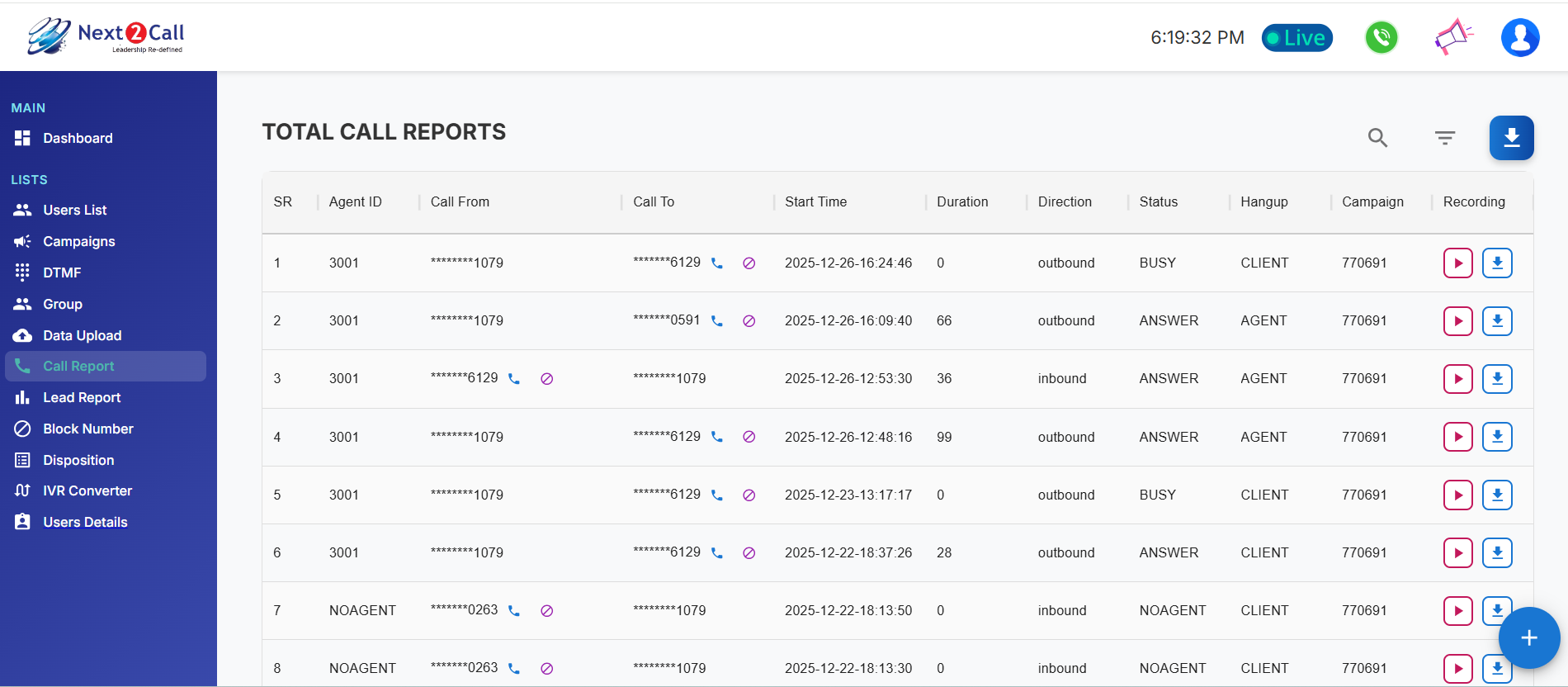Open IVR Converter menu item
This screenshot has width=1568, height=687.
pos(87,490)
